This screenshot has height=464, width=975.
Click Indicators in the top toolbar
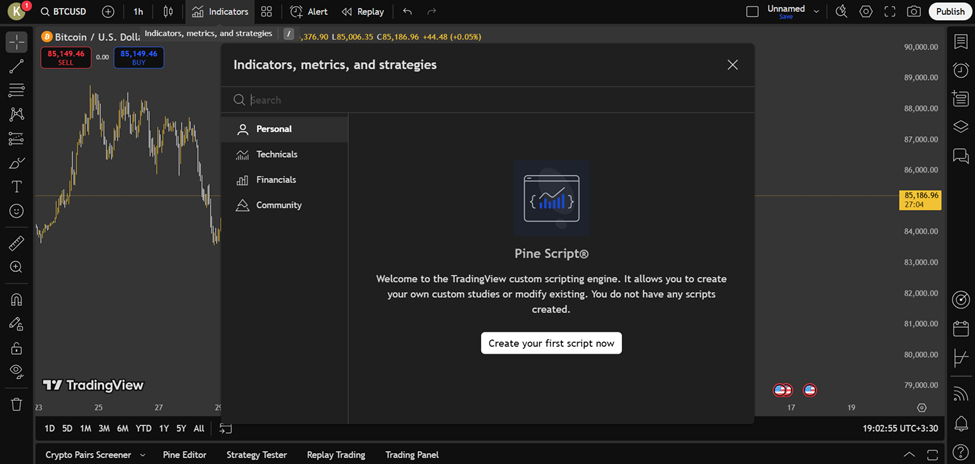(x=220, y=12)
